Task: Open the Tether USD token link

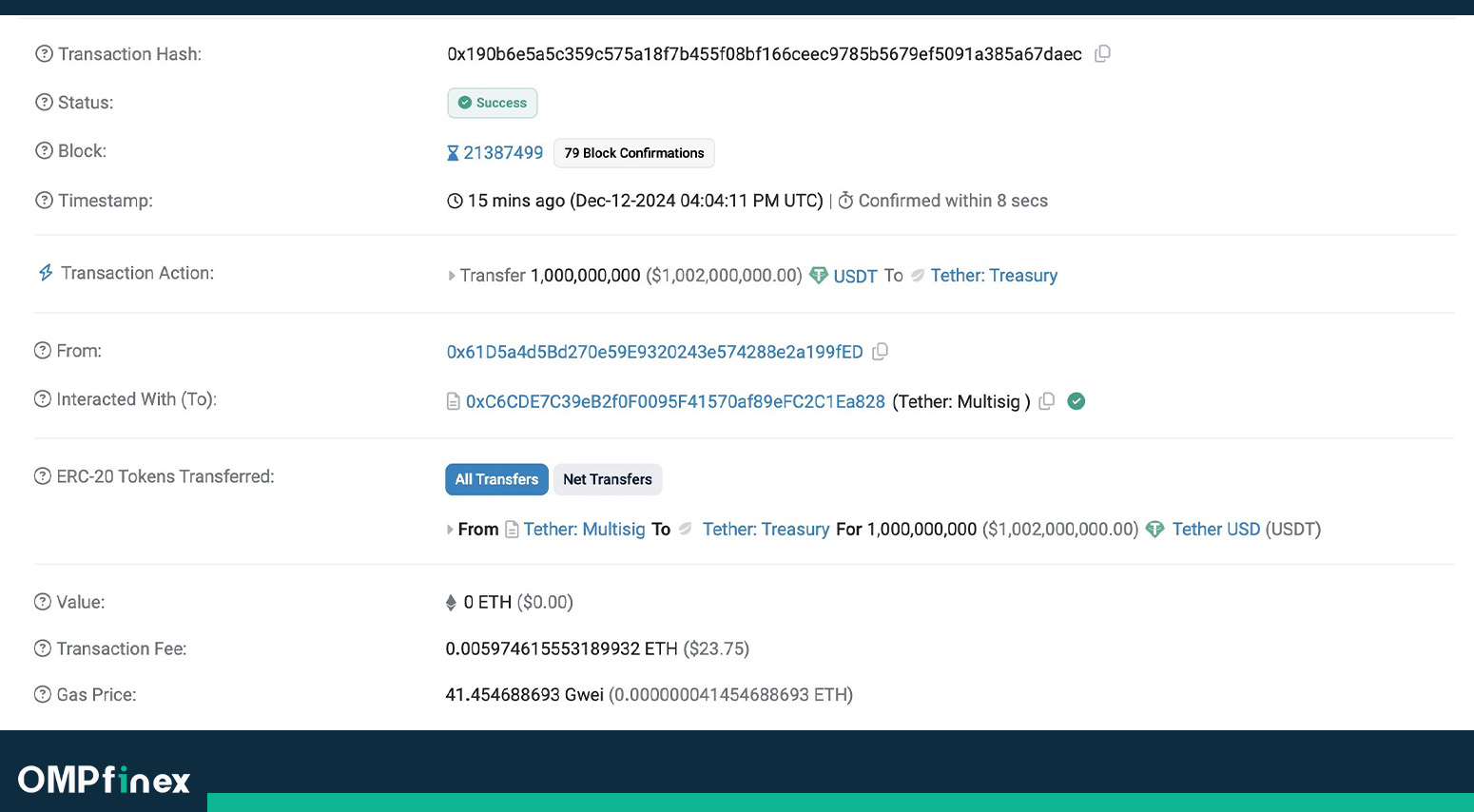Action: point(1215,530)
